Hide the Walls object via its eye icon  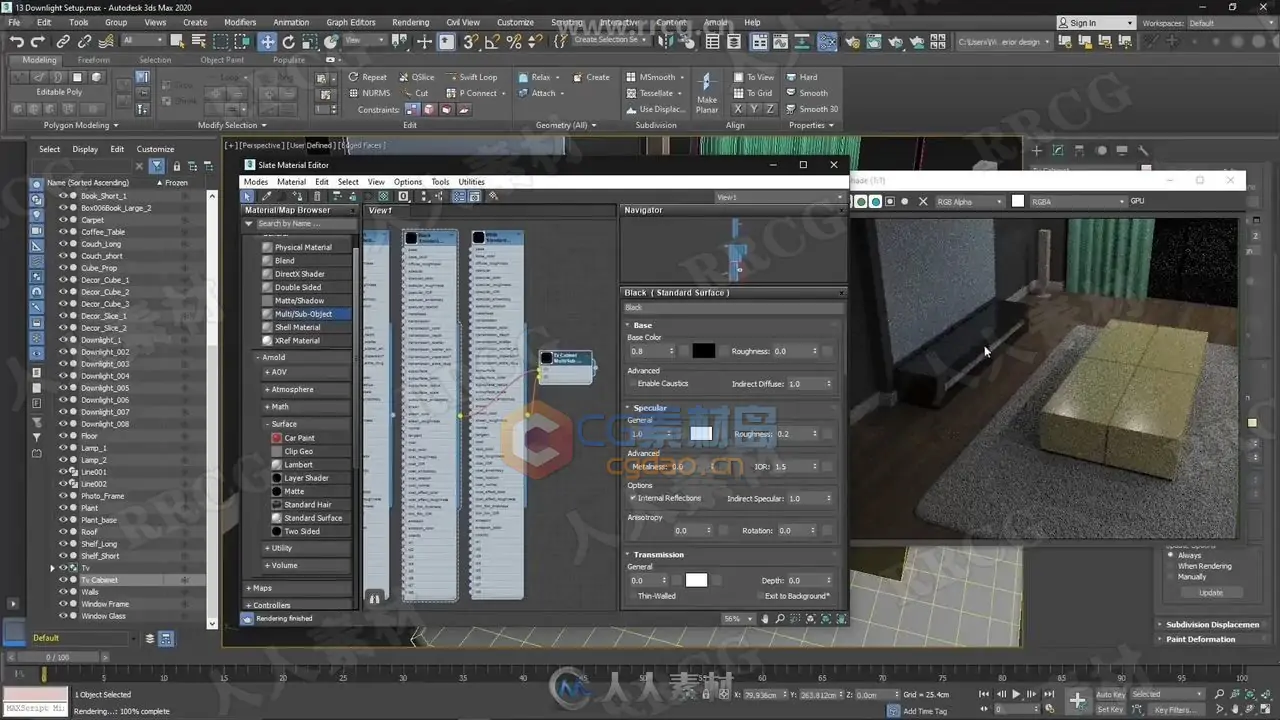click(63, 592)
